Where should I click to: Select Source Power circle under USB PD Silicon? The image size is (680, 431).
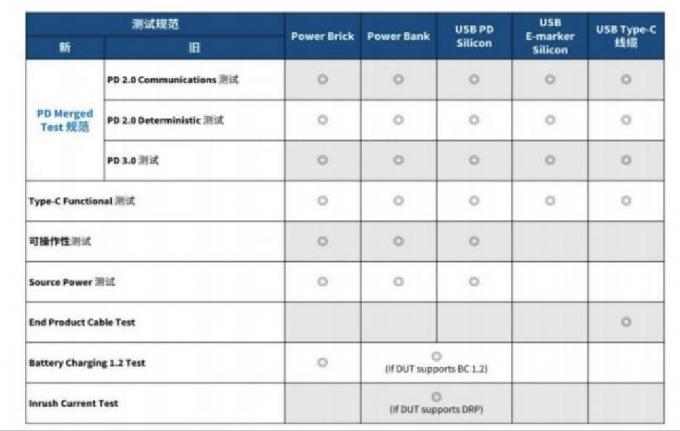coord(474,282)
